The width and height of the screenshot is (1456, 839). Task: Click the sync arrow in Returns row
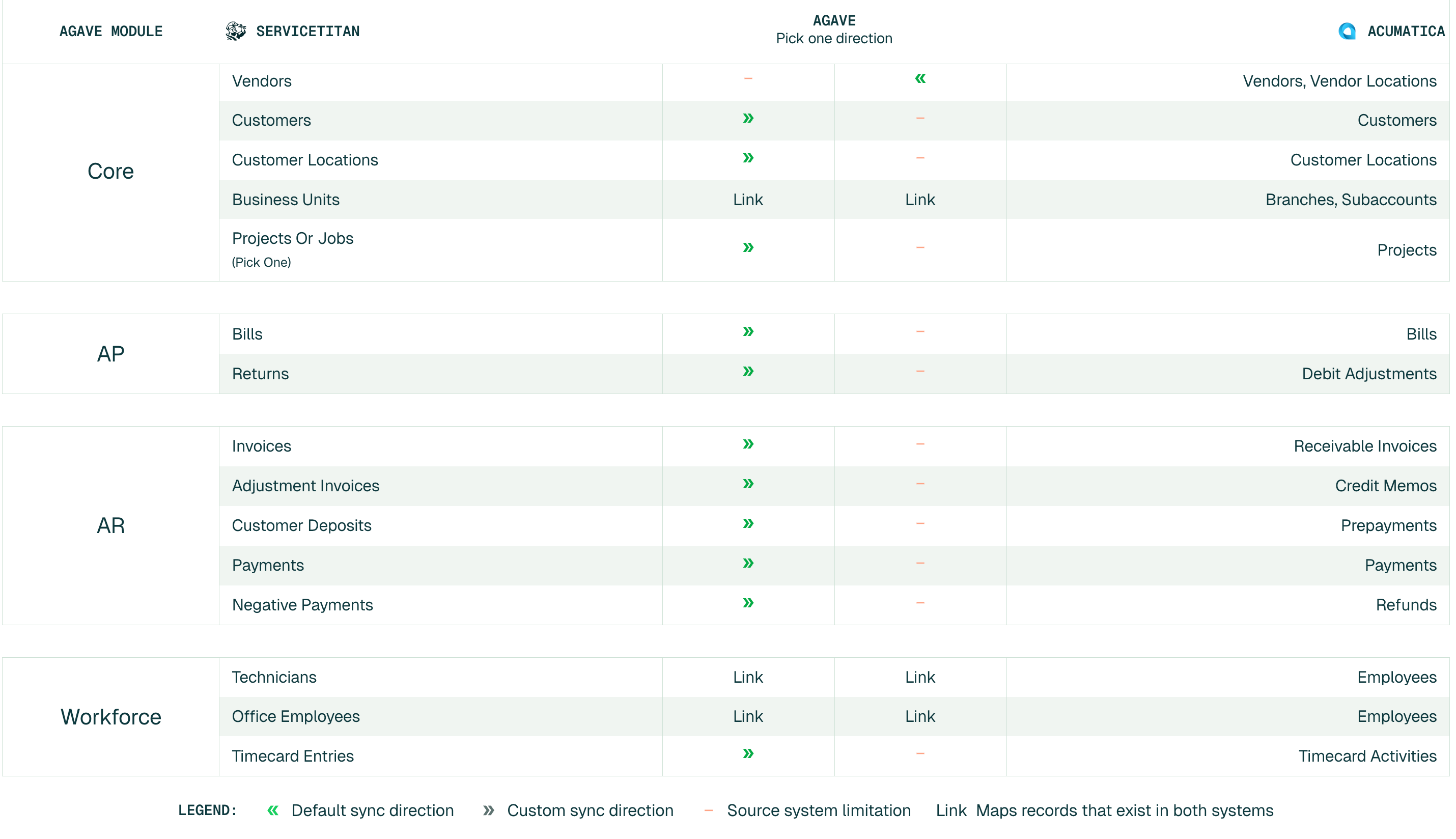(x=748, y=371)
